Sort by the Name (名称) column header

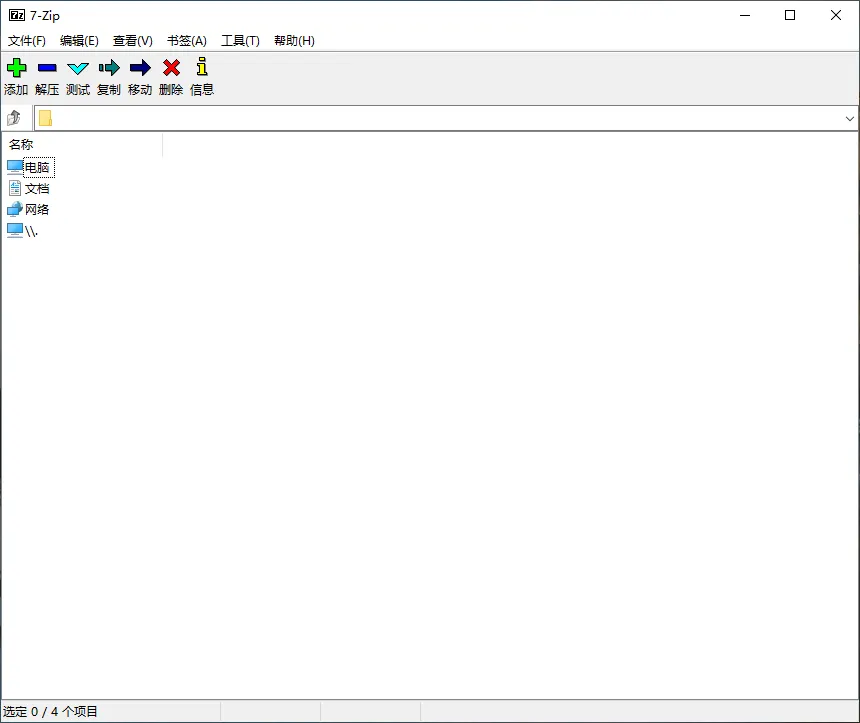click(x=82, y=145)
